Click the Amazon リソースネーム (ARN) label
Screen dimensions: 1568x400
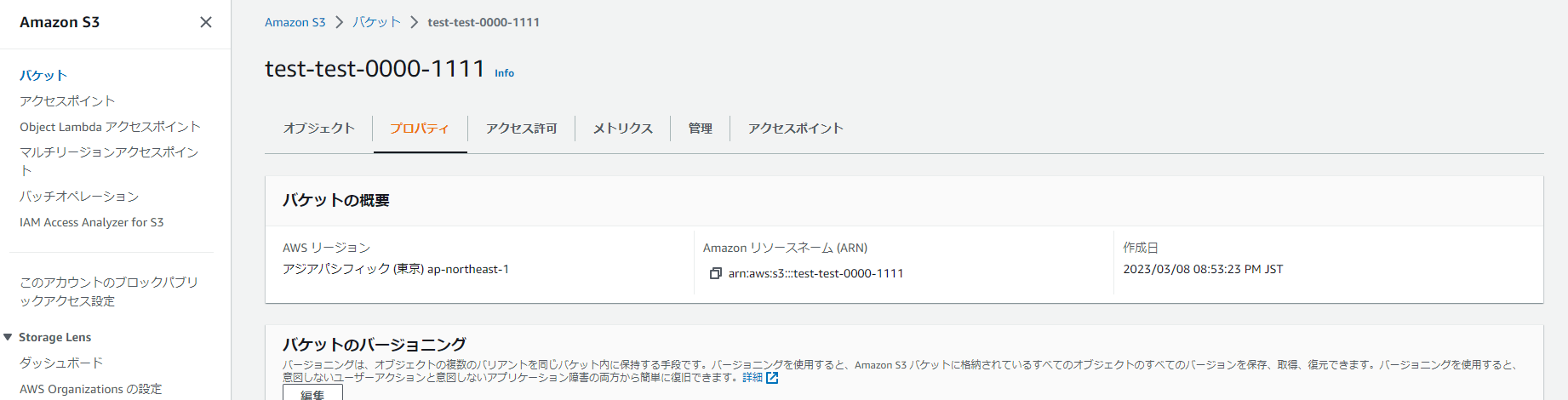click(785, 248)
